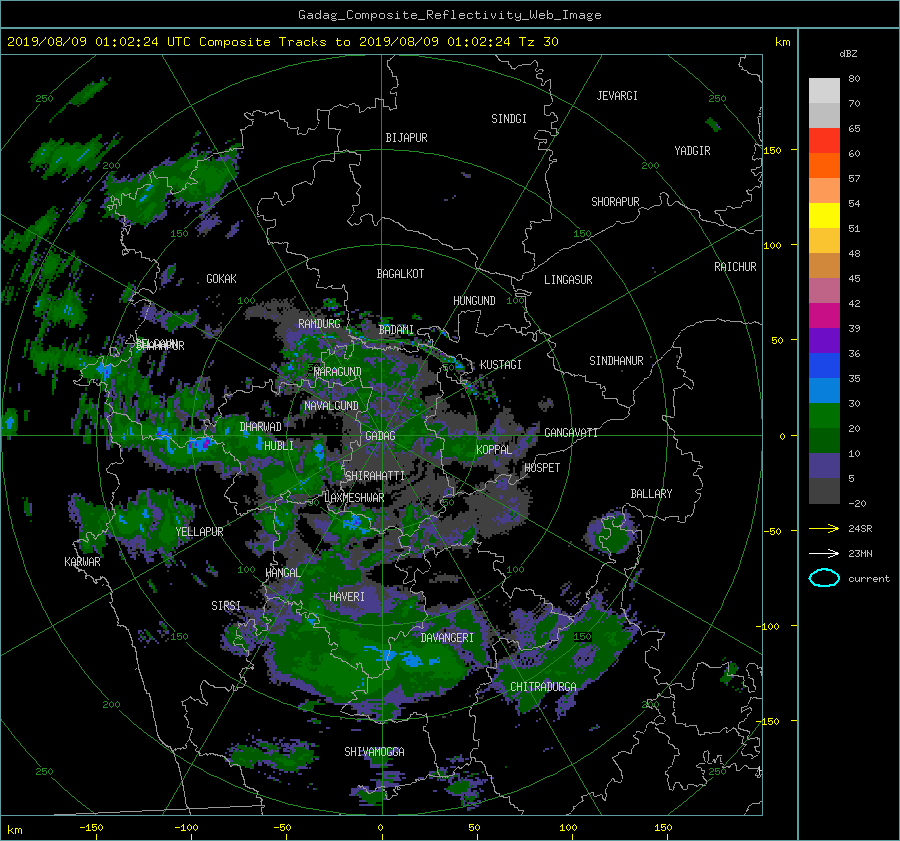Click the 'dBZ' legend heading
This screenshot has height=841, width=900.
[848, 53]
